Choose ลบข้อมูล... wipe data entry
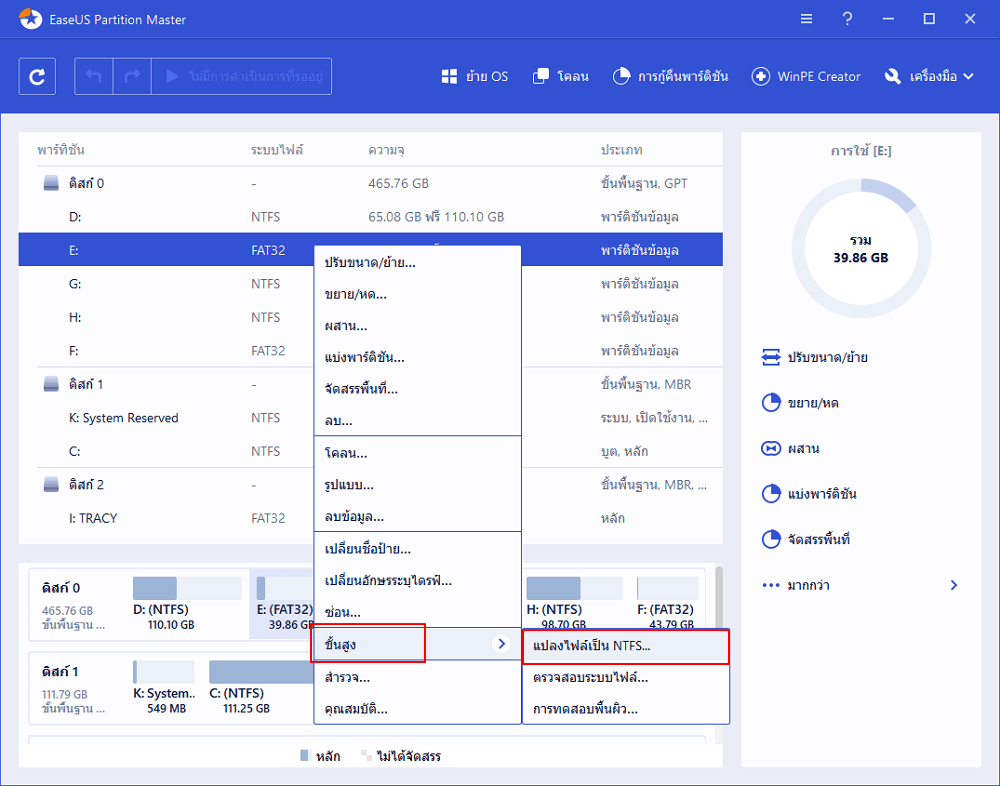 click(418, 517)
